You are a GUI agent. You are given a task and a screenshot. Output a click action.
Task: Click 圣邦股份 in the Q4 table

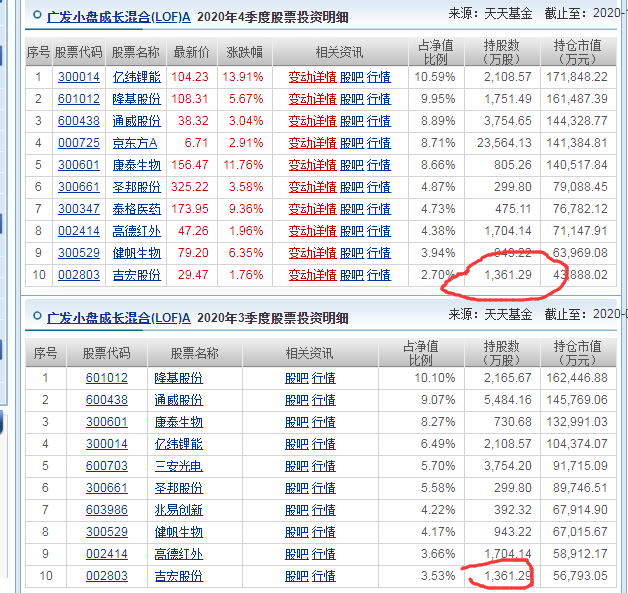(137, 187)
